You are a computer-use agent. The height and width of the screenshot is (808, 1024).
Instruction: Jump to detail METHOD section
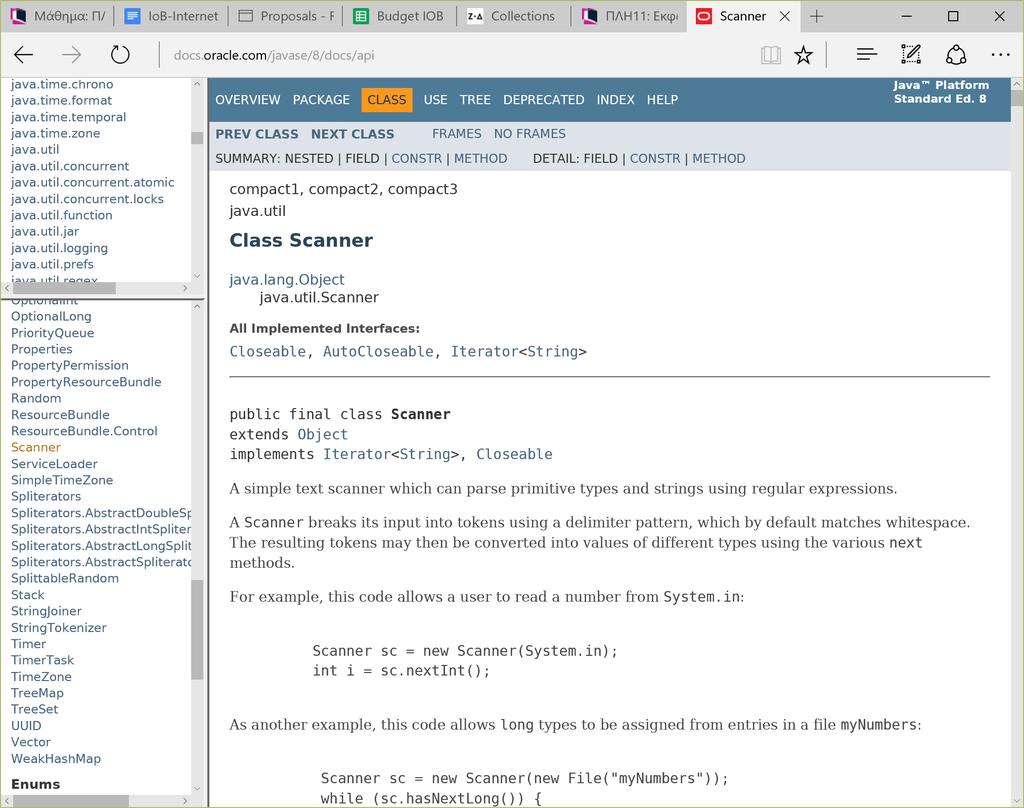718,159
